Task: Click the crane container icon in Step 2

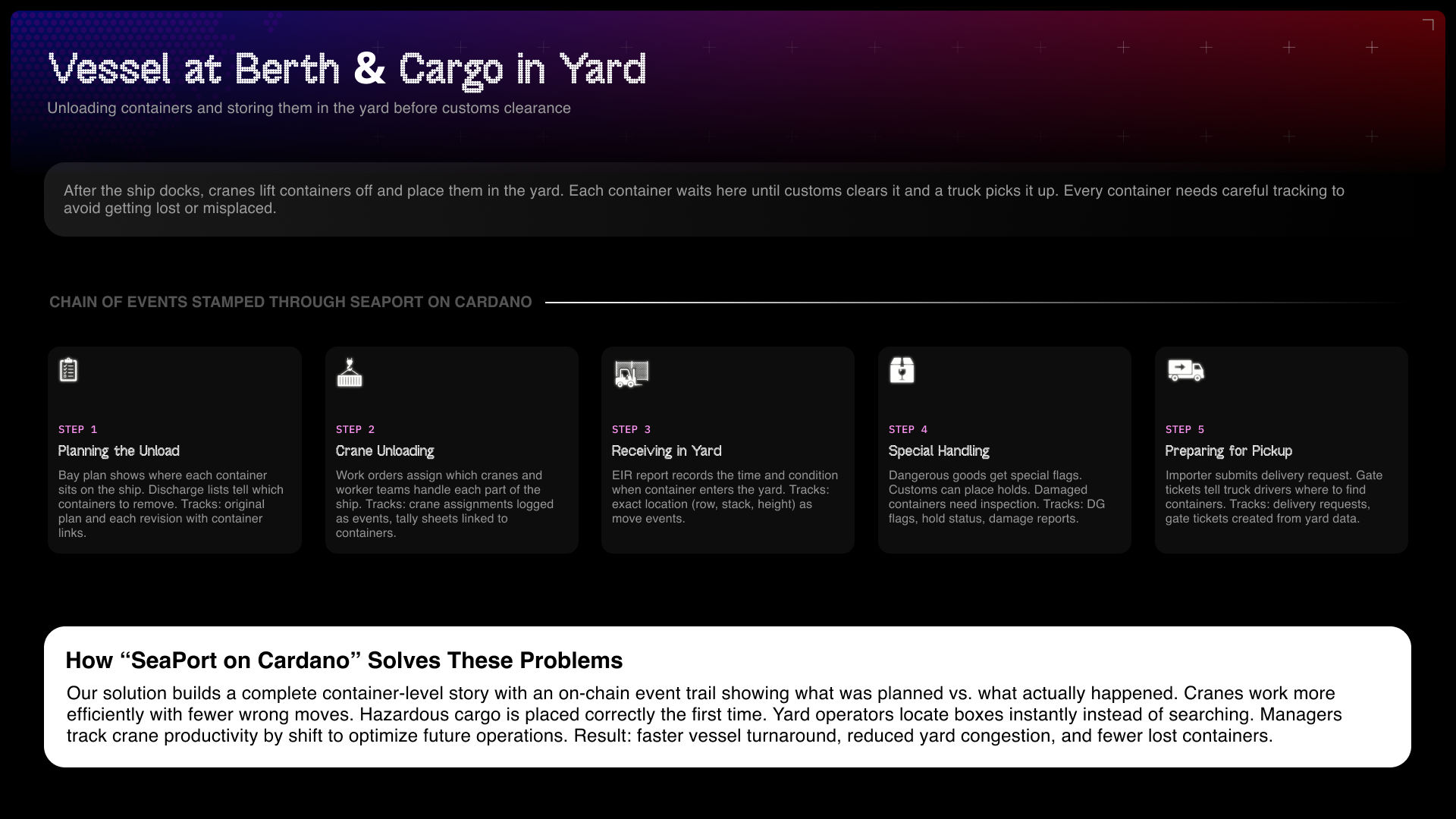Action: pos(350,372)
